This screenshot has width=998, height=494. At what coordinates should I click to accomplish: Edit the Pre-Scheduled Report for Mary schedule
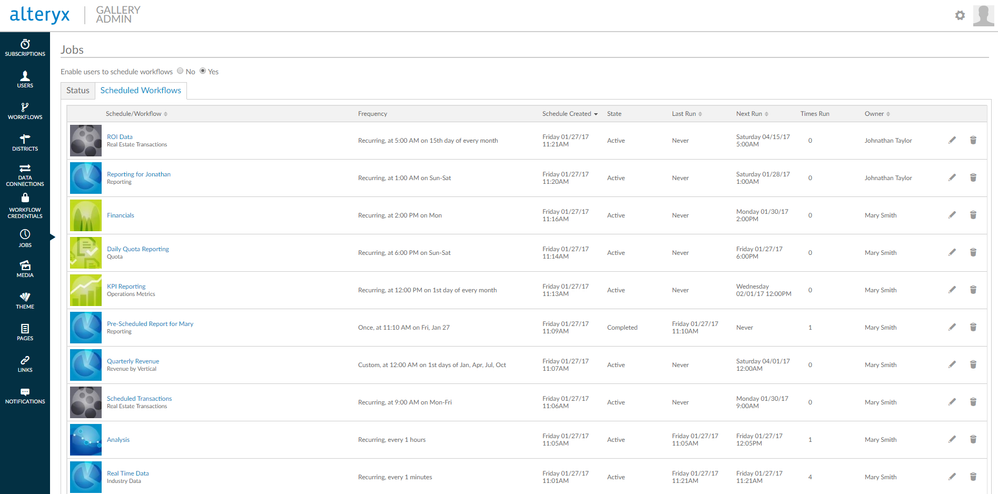tap(952, 327)
